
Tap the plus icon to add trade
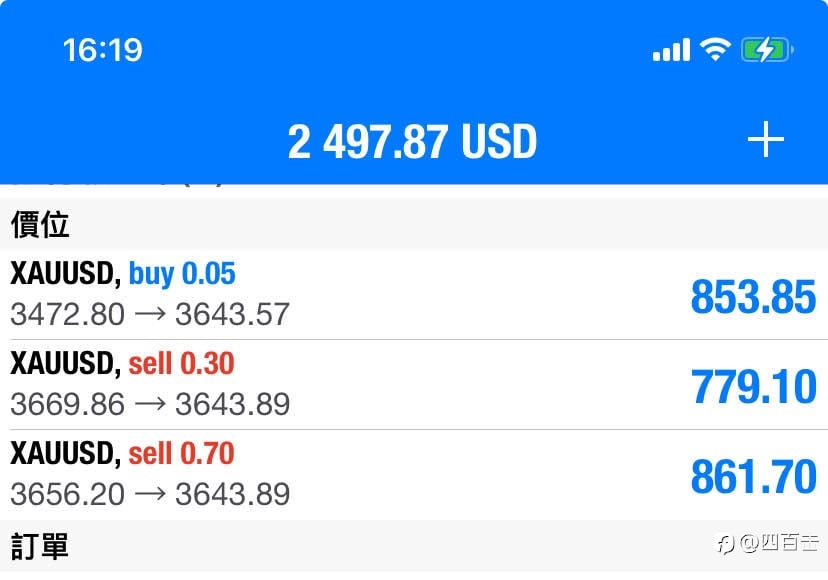pyautogui.click(x=766, y=139)
